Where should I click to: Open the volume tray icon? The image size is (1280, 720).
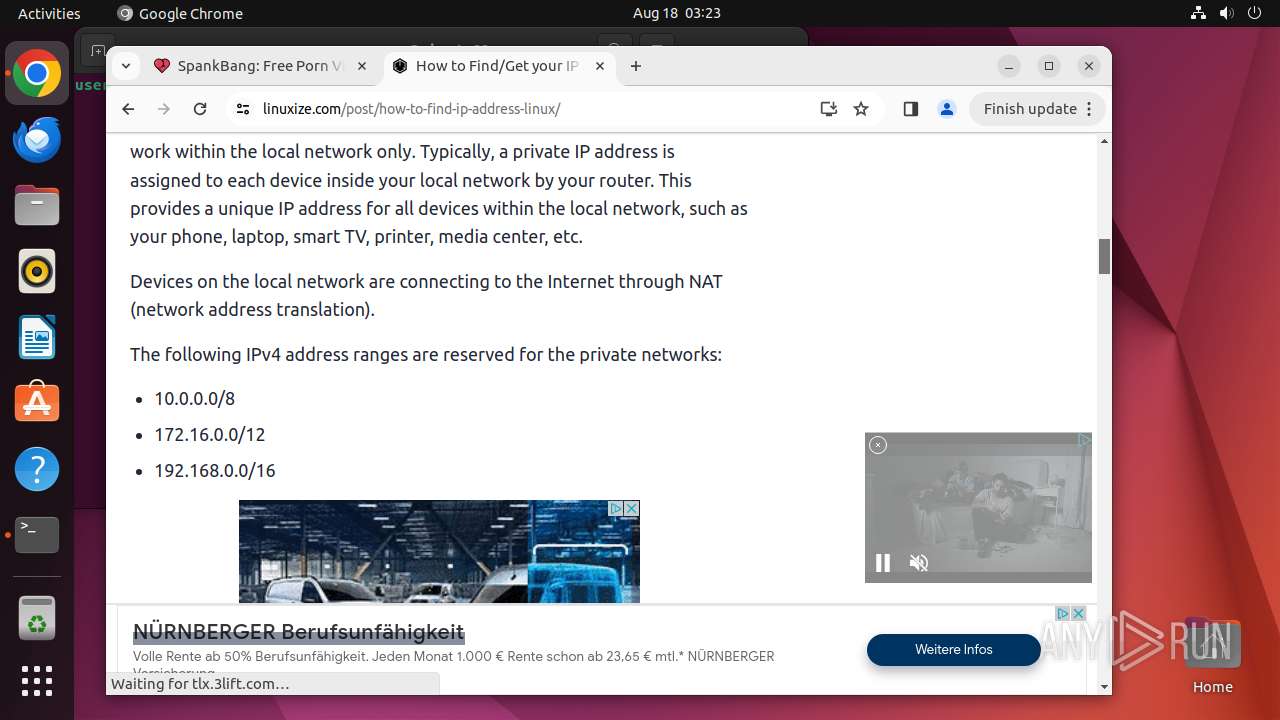pyautogui.click(x=1227, y=13)
